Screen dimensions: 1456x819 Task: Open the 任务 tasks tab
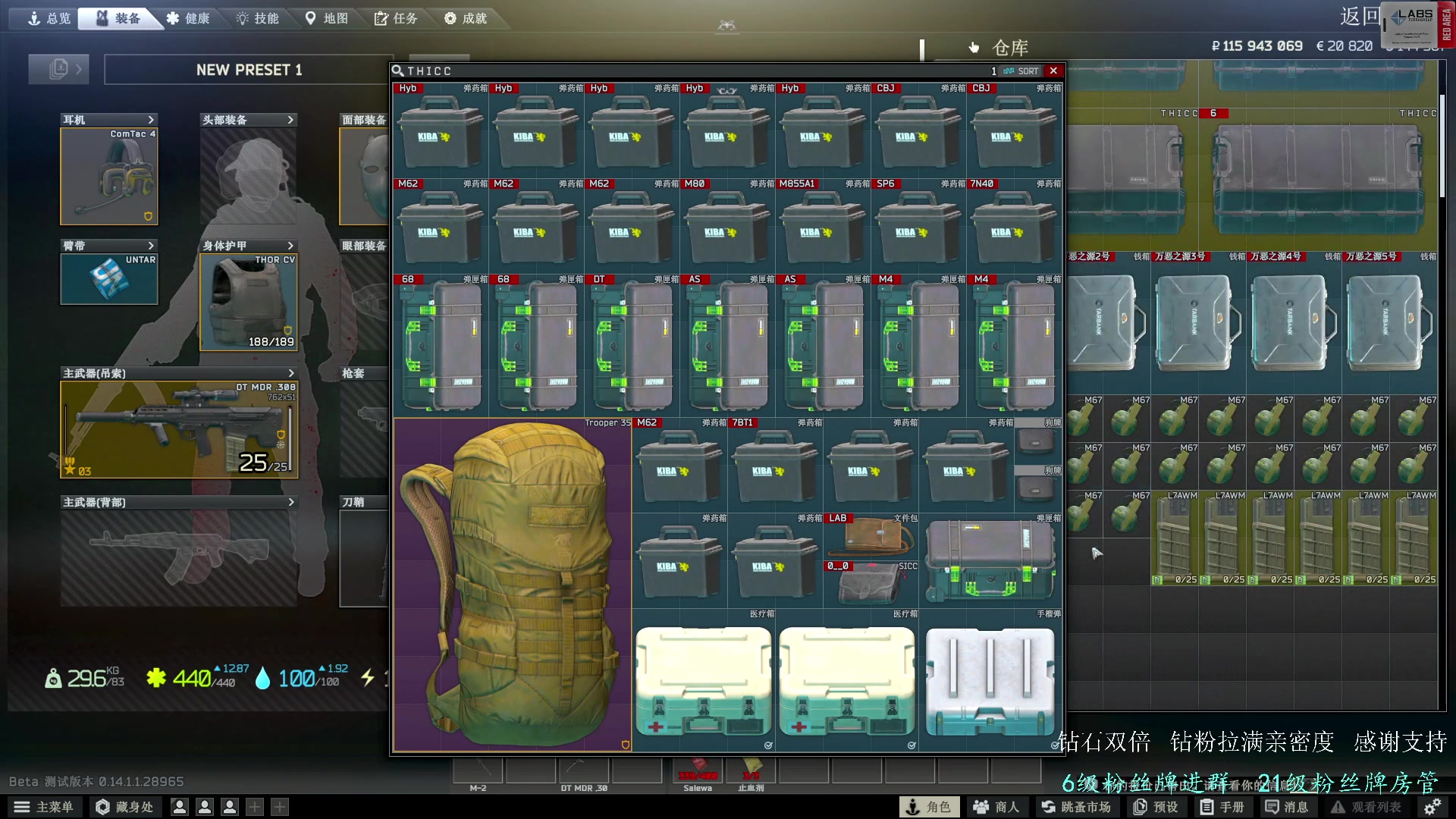pyautogui.click(x=396, y=18)
